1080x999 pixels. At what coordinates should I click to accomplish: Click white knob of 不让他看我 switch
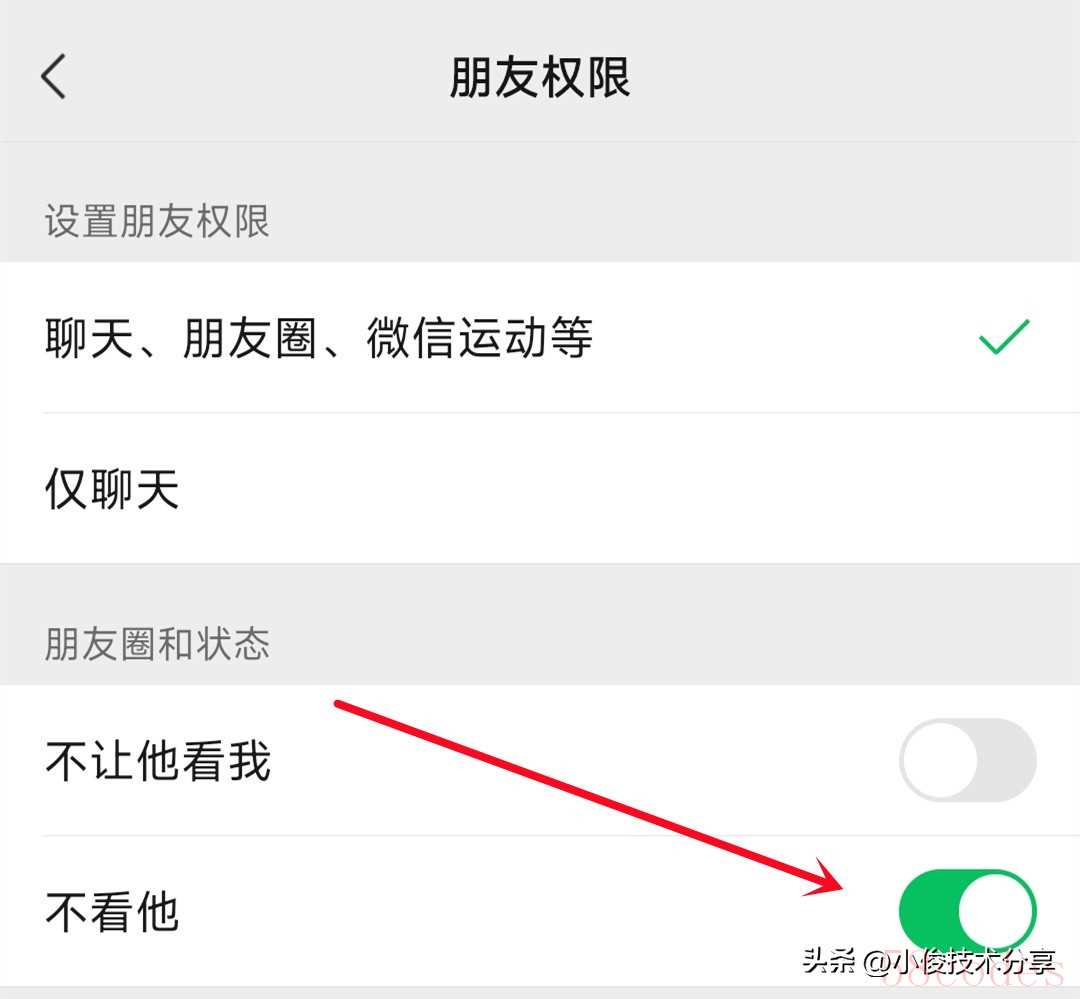940,760
